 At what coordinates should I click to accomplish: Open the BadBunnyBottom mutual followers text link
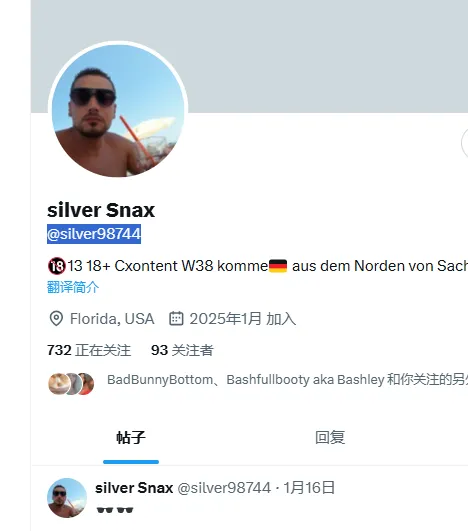coord(288,380)
